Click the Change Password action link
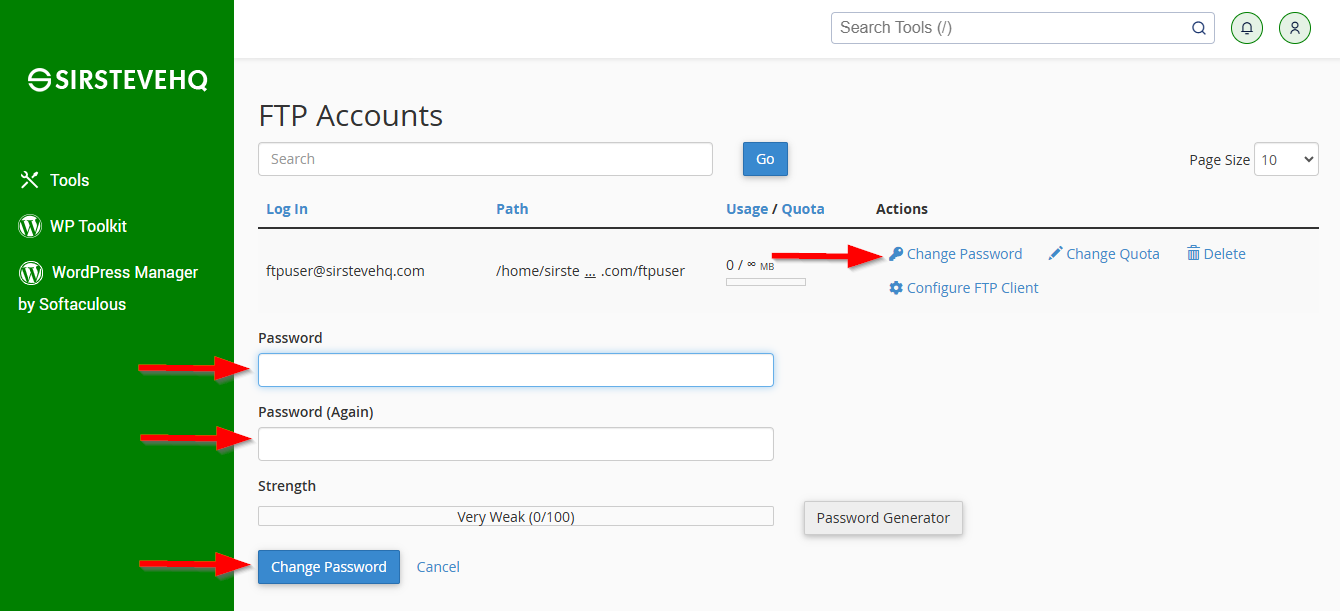 tap(964, 254)
